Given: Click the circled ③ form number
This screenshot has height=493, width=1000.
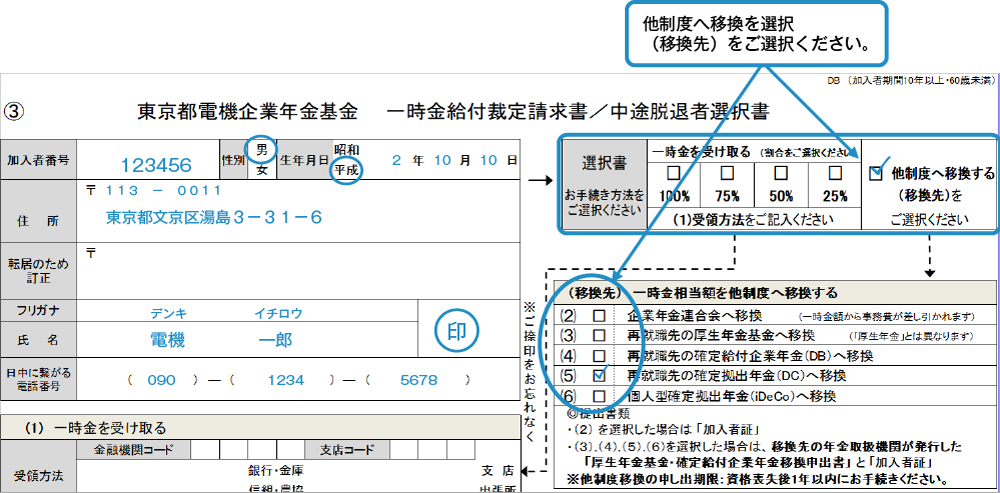Looking at the screenshot, I should (14, 112).
